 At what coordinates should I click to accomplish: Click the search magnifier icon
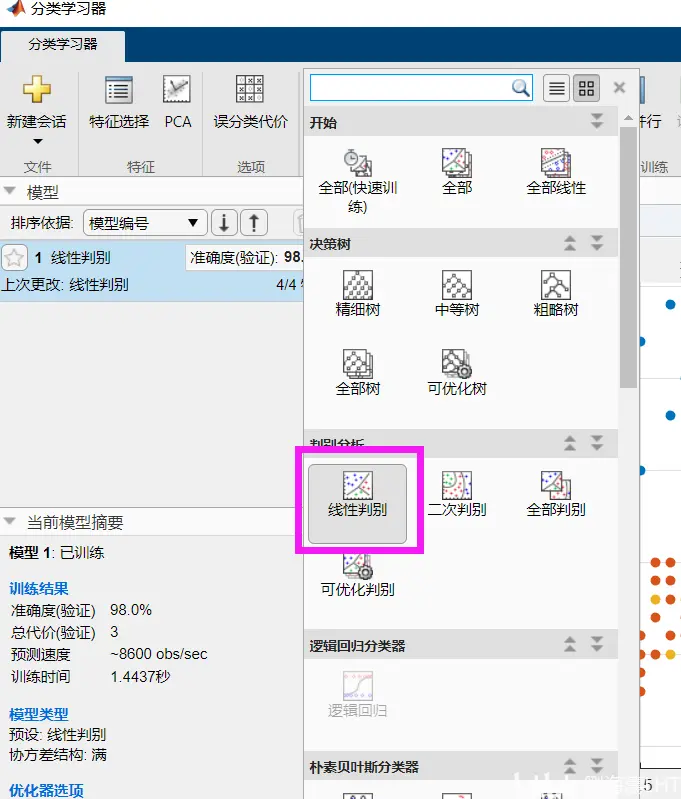point(520,88)
